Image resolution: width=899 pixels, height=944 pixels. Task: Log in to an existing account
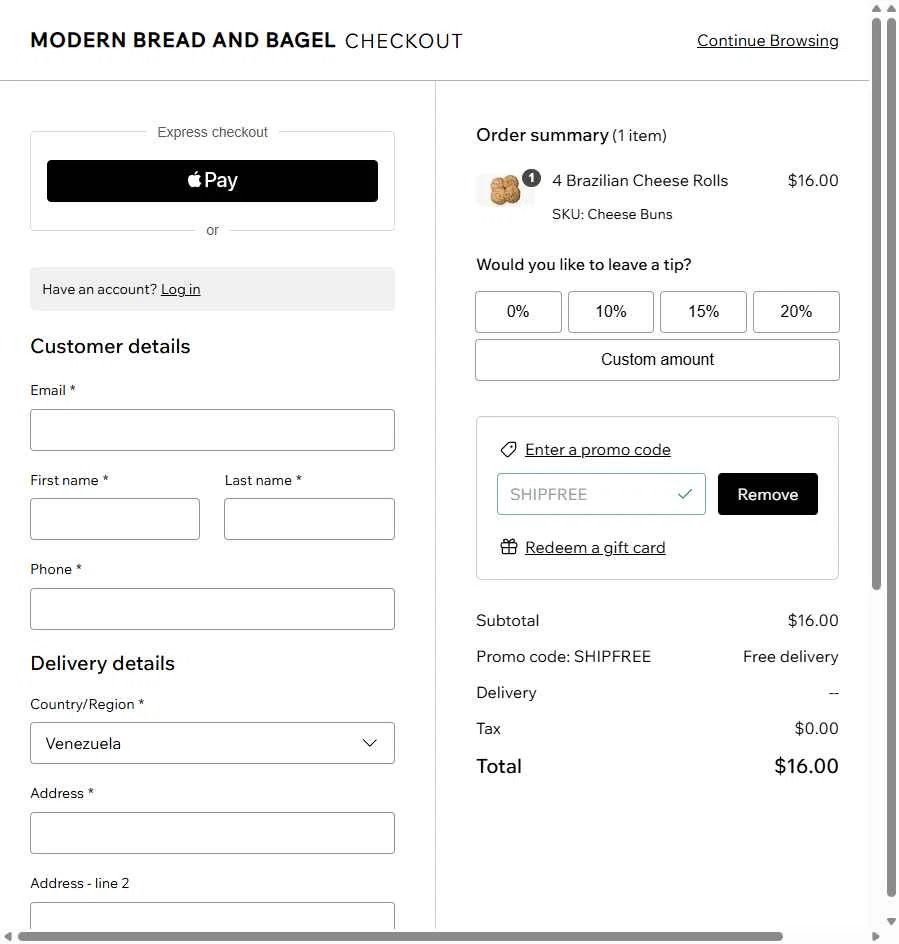(180, 288)
